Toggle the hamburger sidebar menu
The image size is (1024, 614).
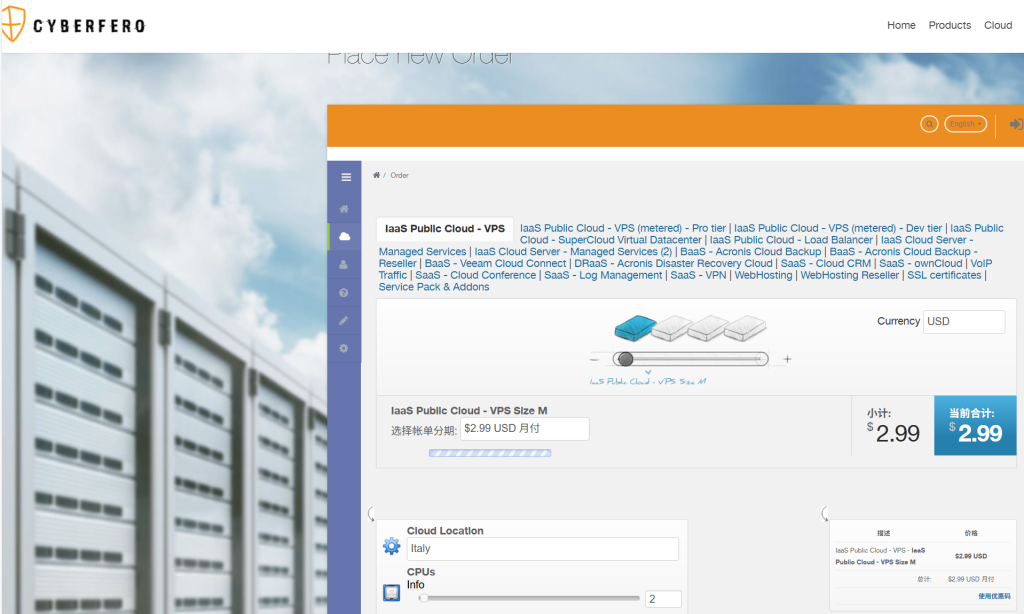(346, 177)
